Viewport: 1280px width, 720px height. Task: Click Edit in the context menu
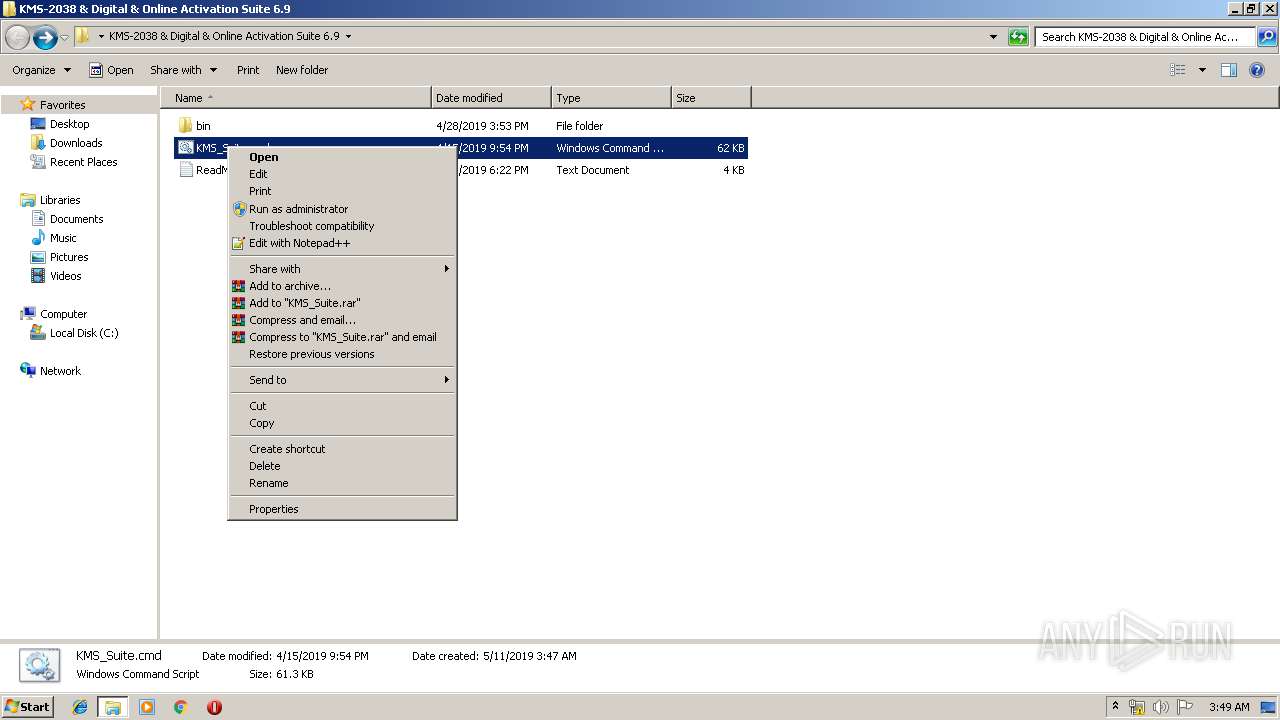click(x=342, y=174)
